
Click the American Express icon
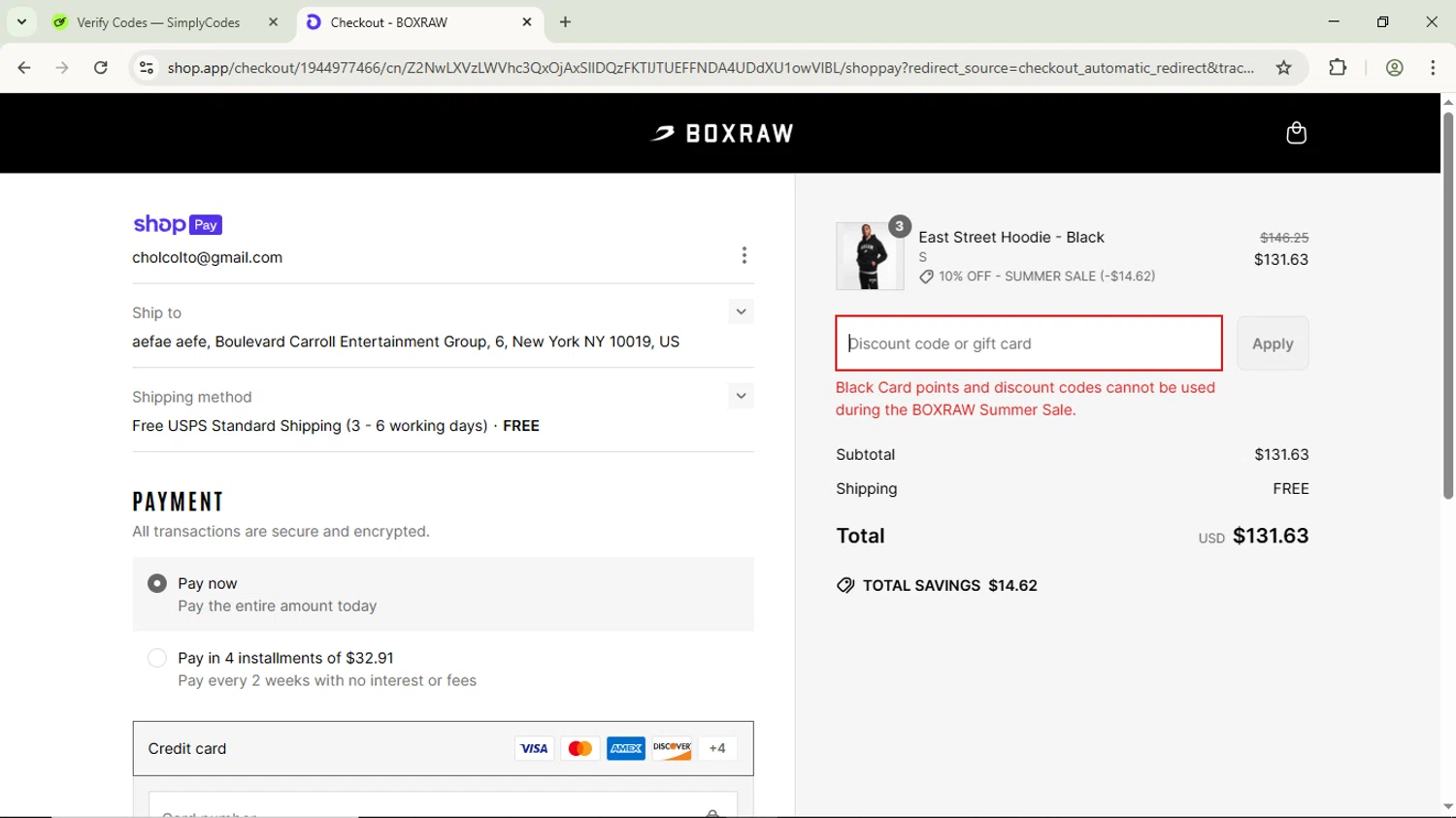point(626,748)
